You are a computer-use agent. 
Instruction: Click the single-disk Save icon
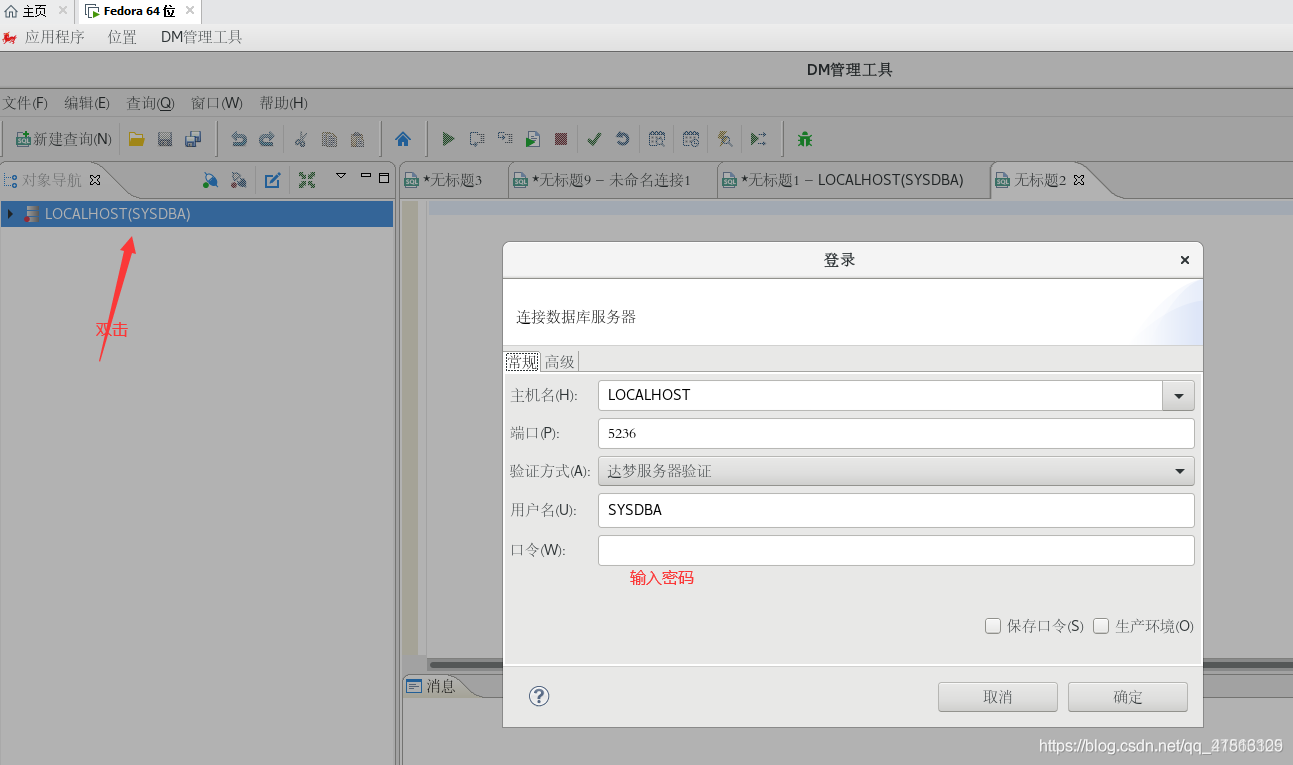tap(165, 139)
